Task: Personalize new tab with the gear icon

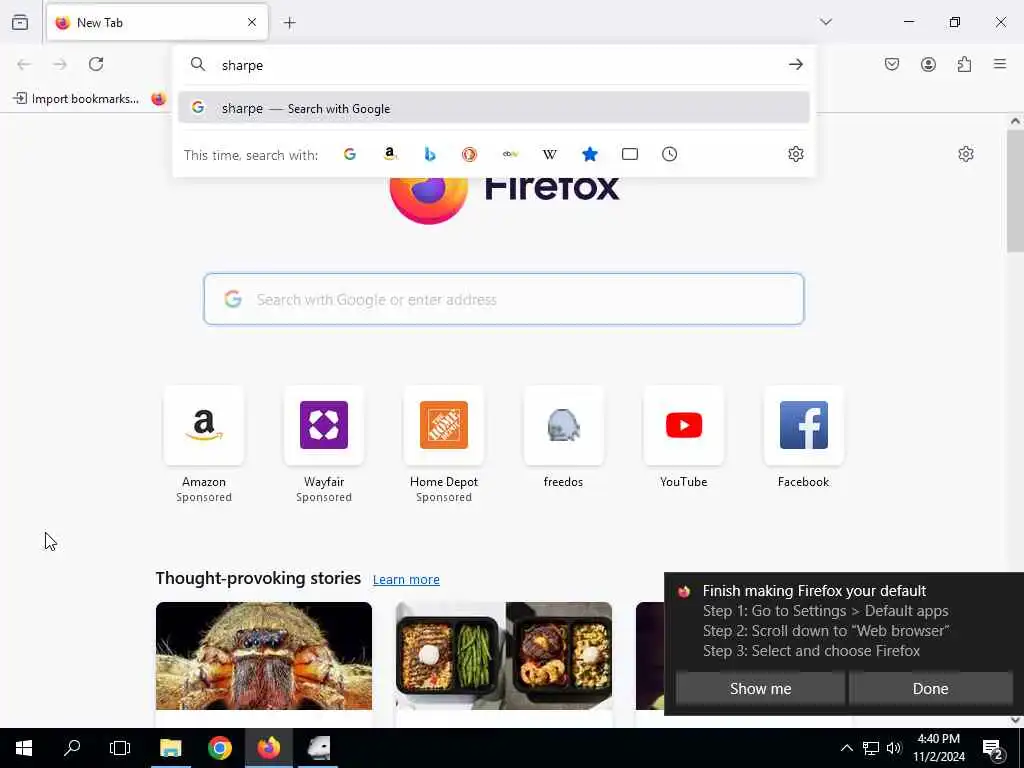Action: click(x=966, y=154)
